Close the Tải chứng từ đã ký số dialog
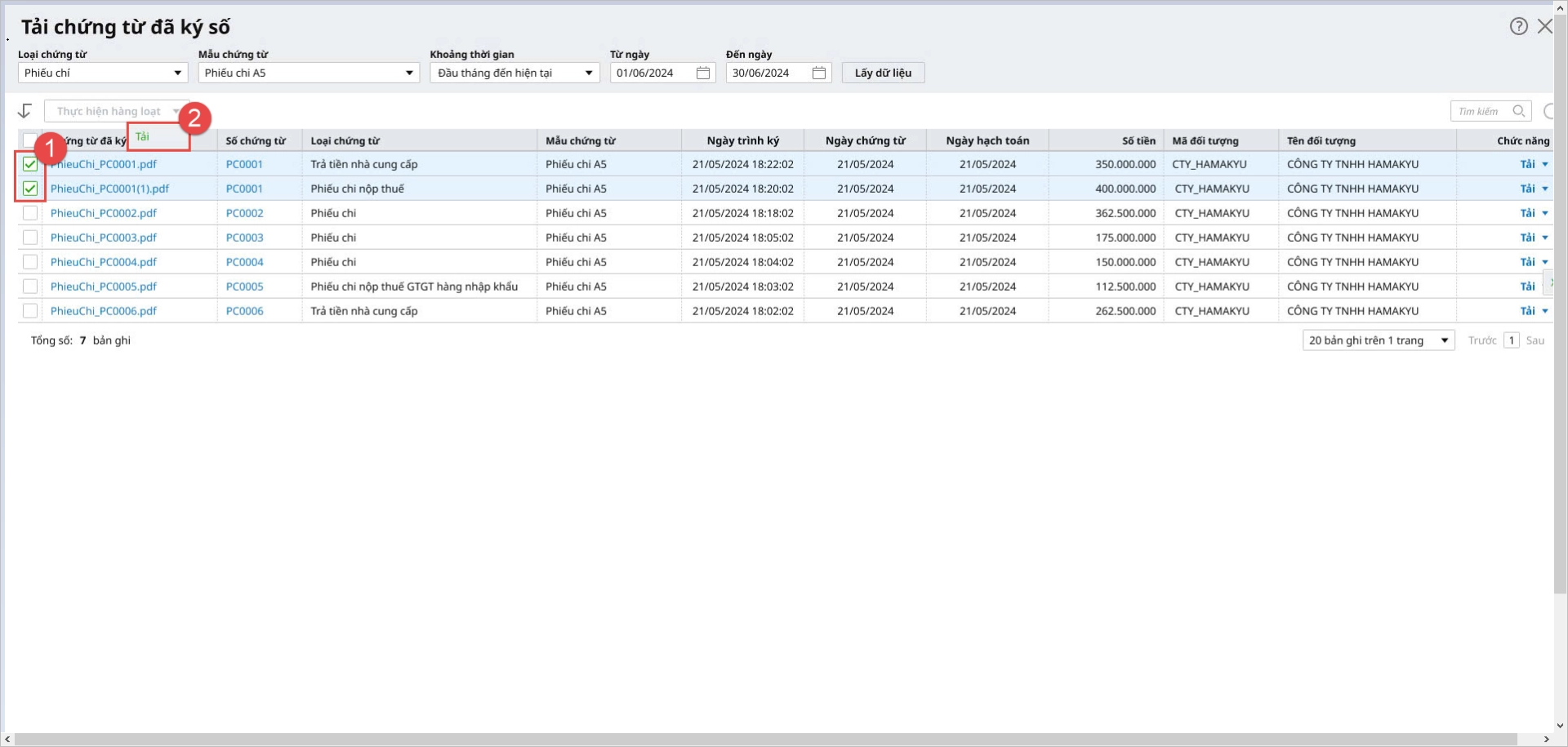The height and width of the screenshot is (747, 1568). (1545, 26)
